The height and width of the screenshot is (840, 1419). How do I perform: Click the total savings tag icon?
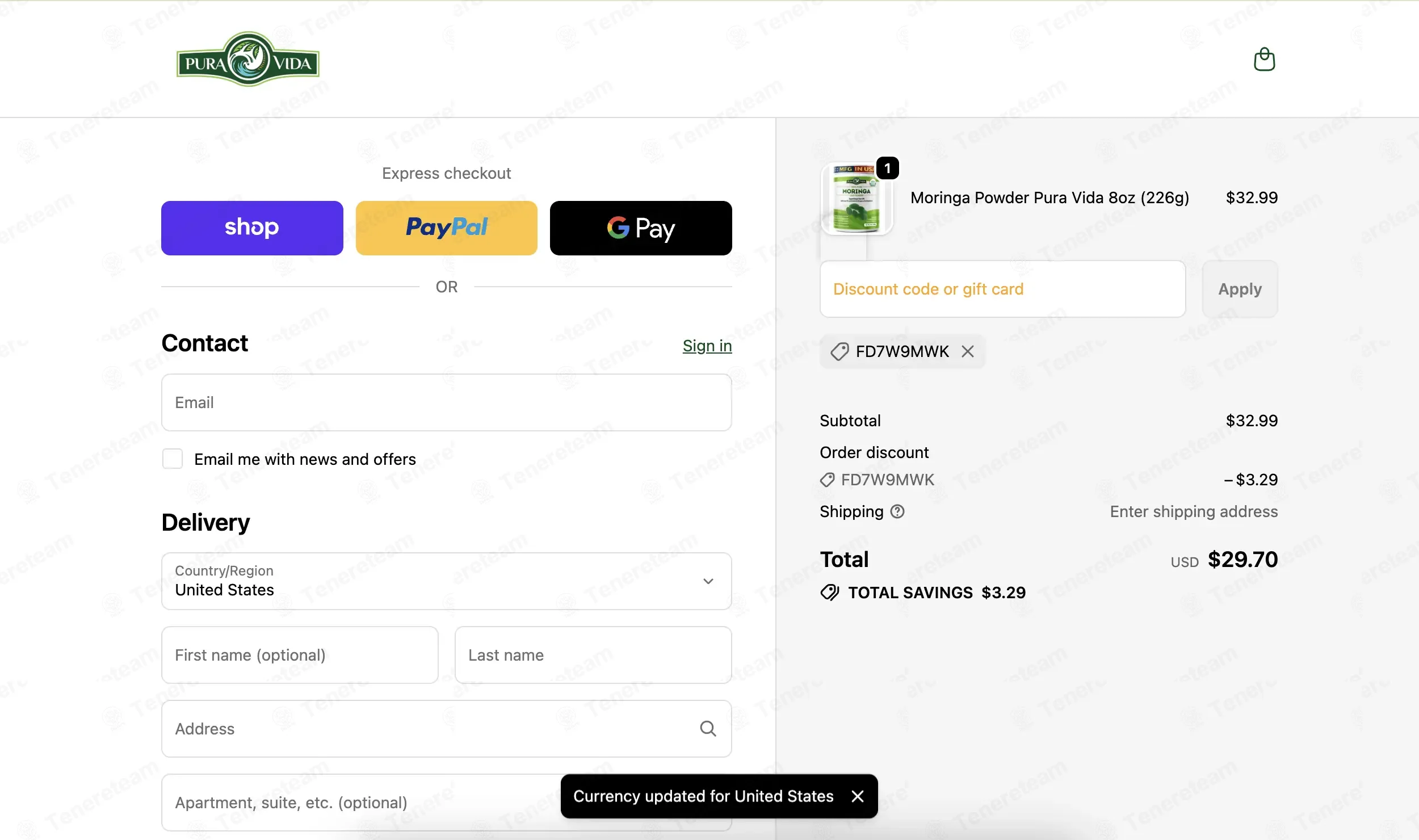(830, 593)
